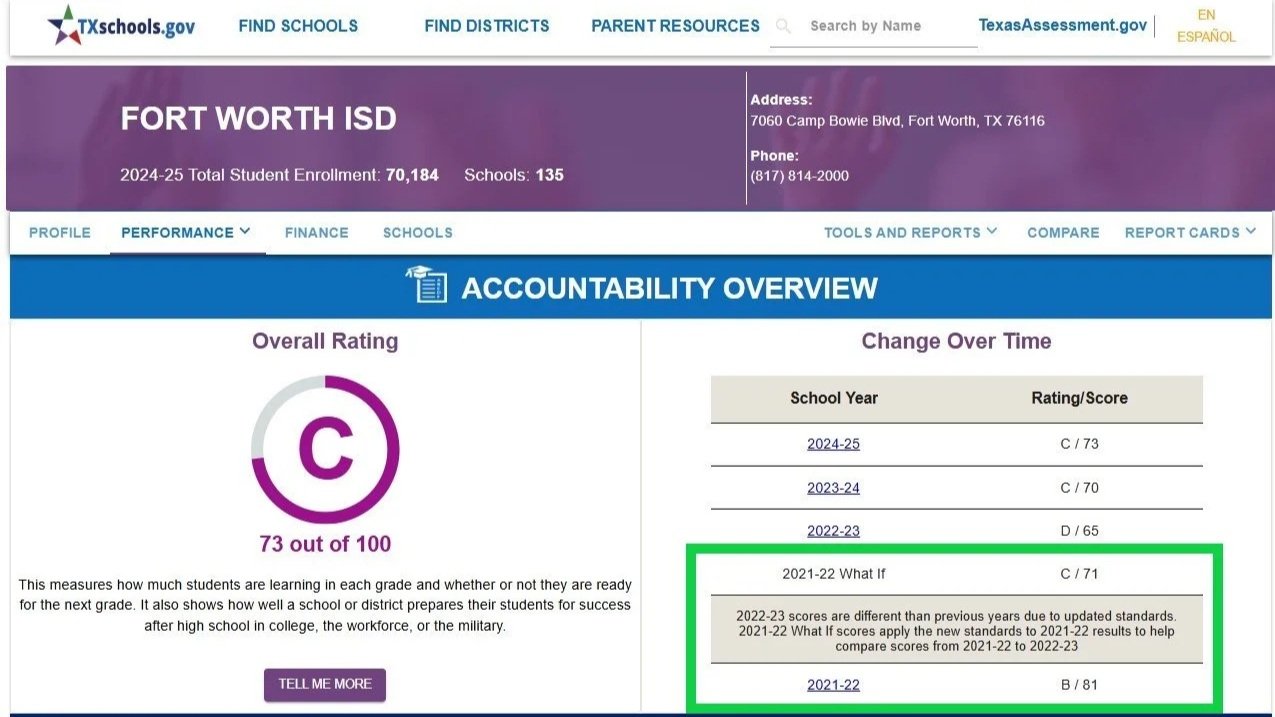Open the 2022-23 school year link
The image size is (1275, 717).
click(834, 531)
